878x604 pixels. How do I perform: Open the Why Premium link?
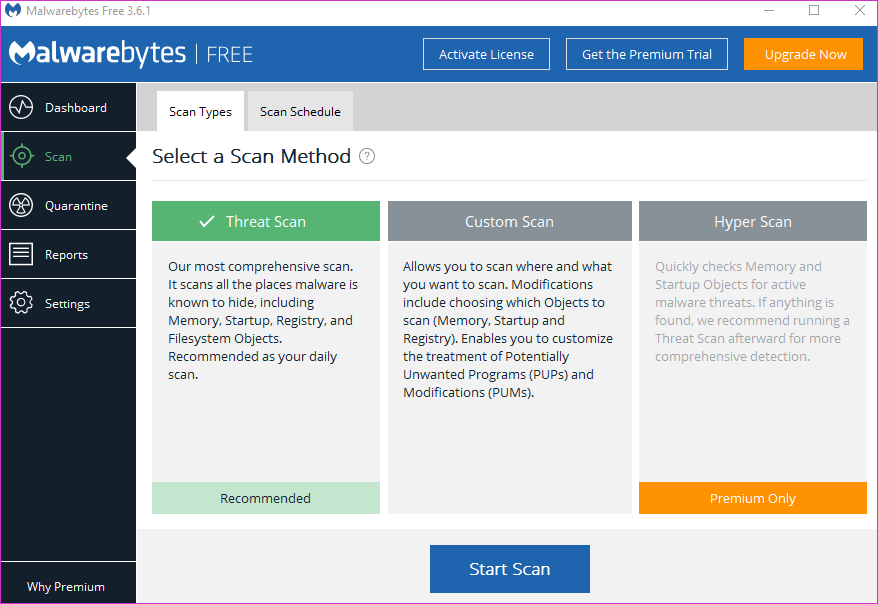(x=66, y=586)
